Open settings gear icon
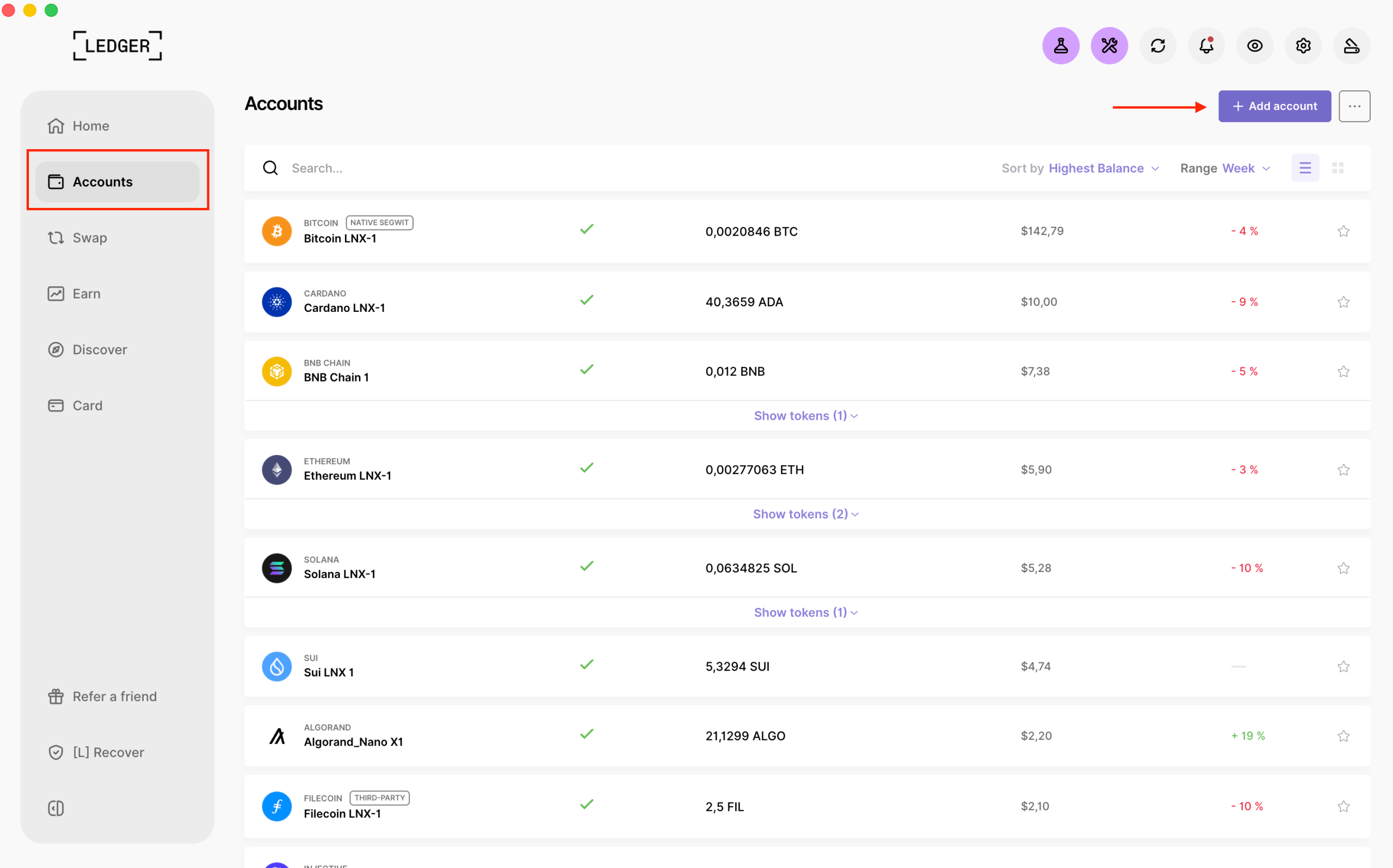Viewport: 1393px width, 868px height. 1303,46
